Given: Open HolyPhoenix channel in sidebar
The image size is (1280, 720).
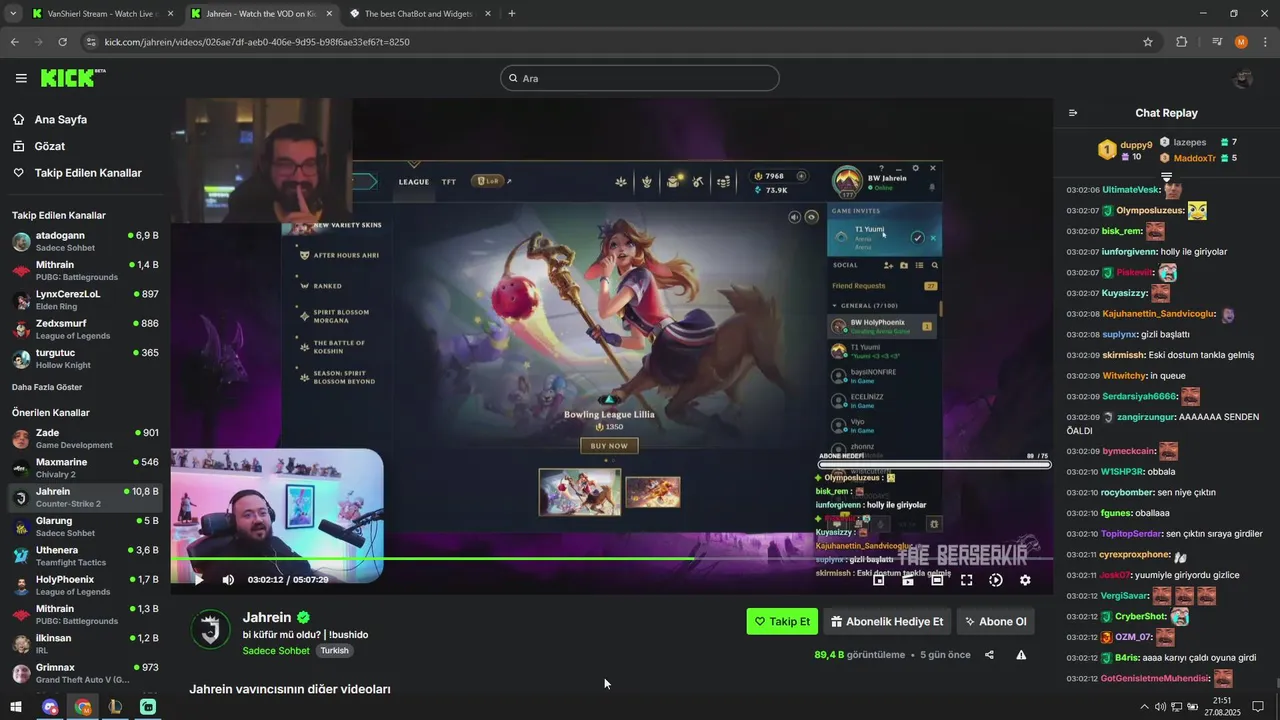Looking at the screenshot, I should pyautogui.click(x=85, y=585).
